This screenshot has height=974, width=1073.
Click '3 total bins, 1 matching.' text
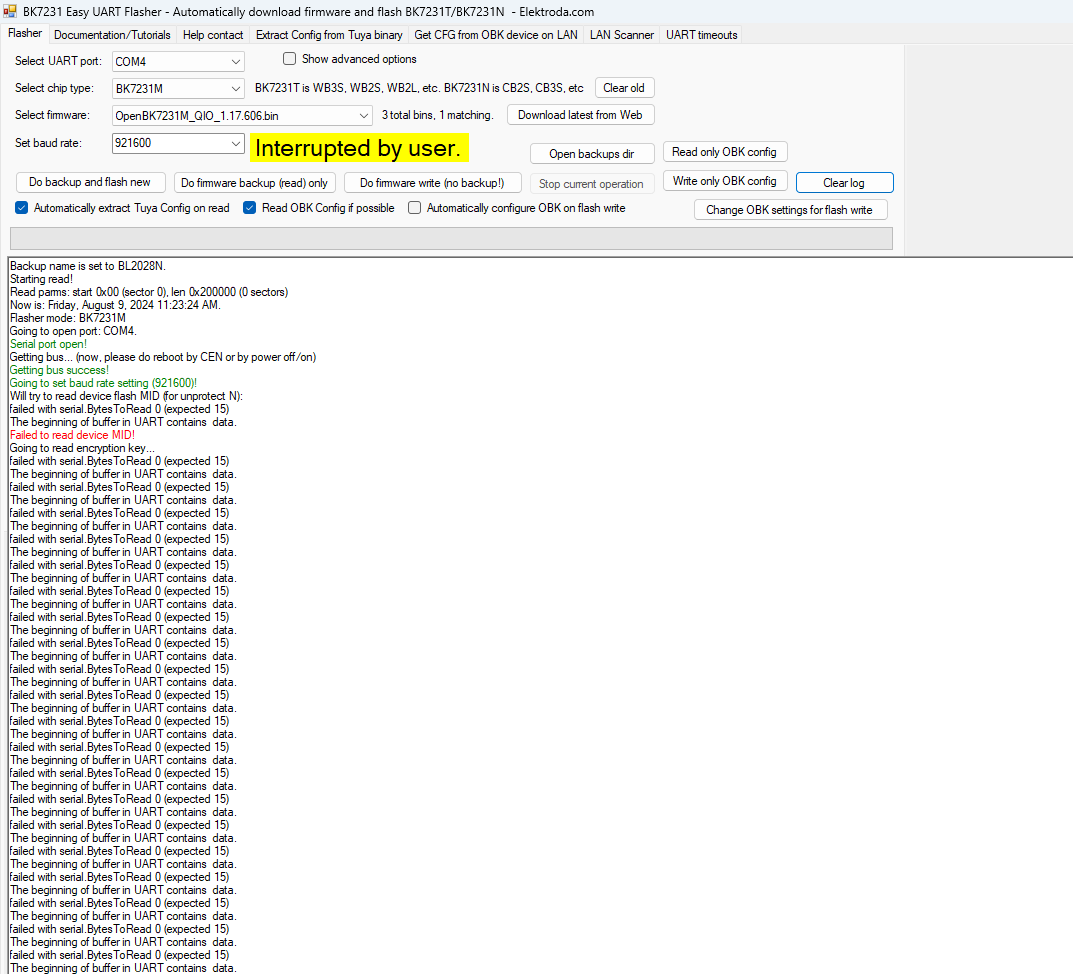[438, 115]
